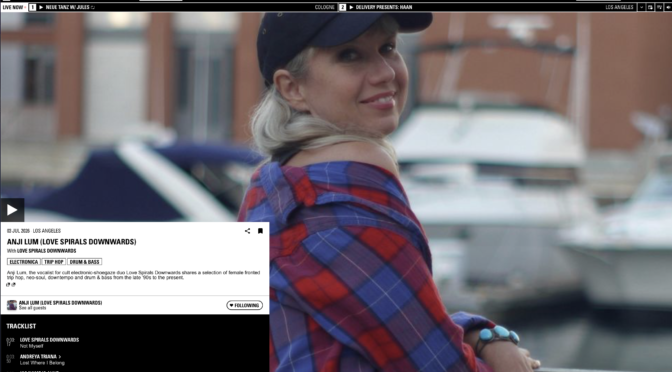Click the share icon on the episode card

pos(247,231)
